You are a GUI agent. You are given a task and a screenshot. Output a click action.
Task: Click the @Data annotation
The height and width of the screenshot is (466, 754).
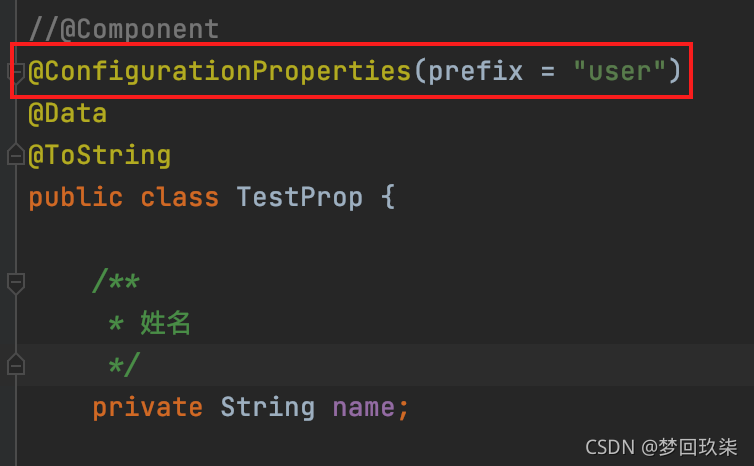[67, 114]
